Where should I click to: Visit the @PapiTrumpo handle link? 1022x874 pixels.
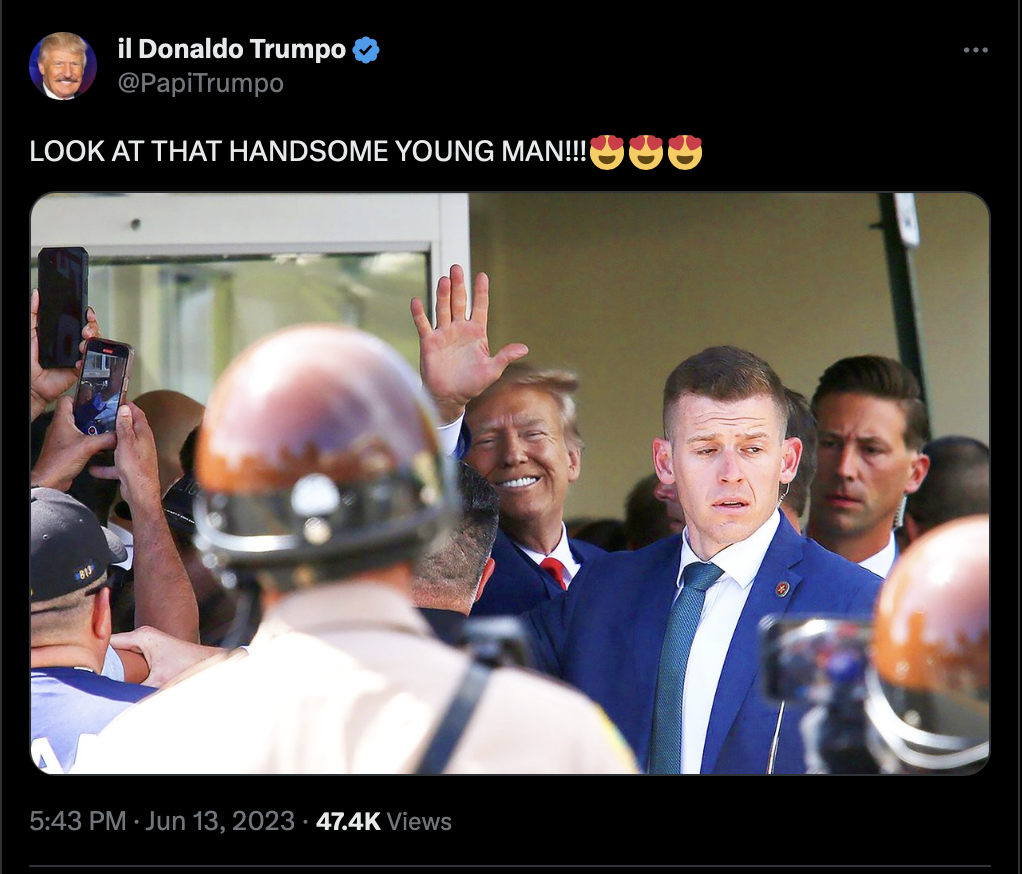[x=201, y=83]
